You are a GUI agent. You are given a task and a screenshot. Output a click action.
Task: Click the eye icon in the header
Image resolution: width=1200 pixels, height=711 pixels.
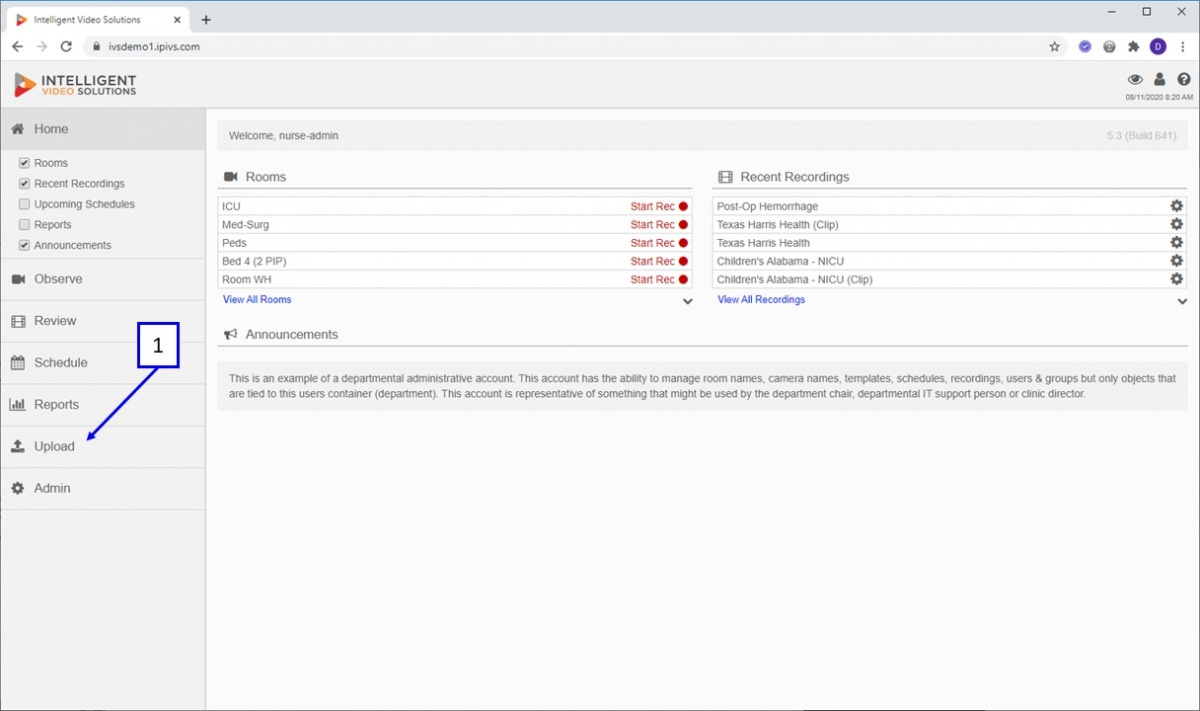pyautogui.click(x=1135, y=79)
